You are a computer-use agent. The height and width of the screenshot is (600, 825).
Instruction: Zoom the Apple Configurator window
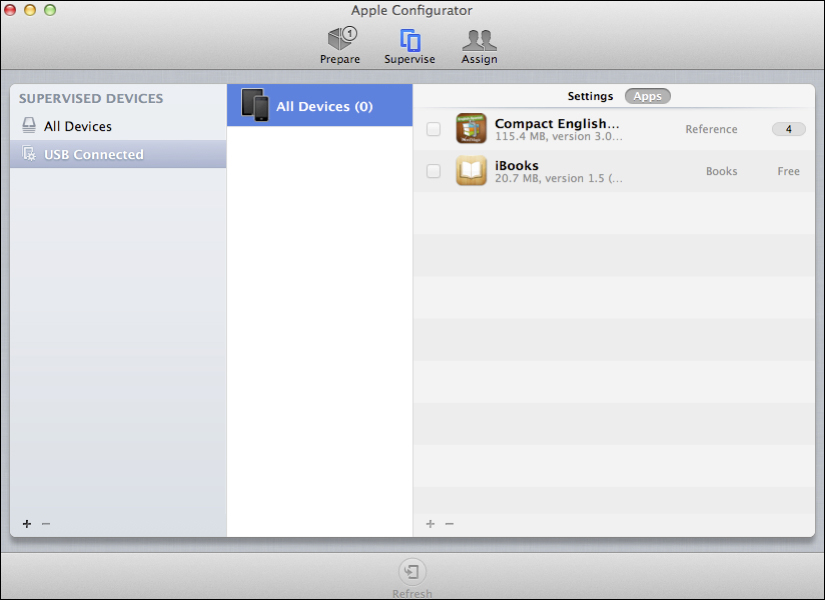click(x=50, y=10)
